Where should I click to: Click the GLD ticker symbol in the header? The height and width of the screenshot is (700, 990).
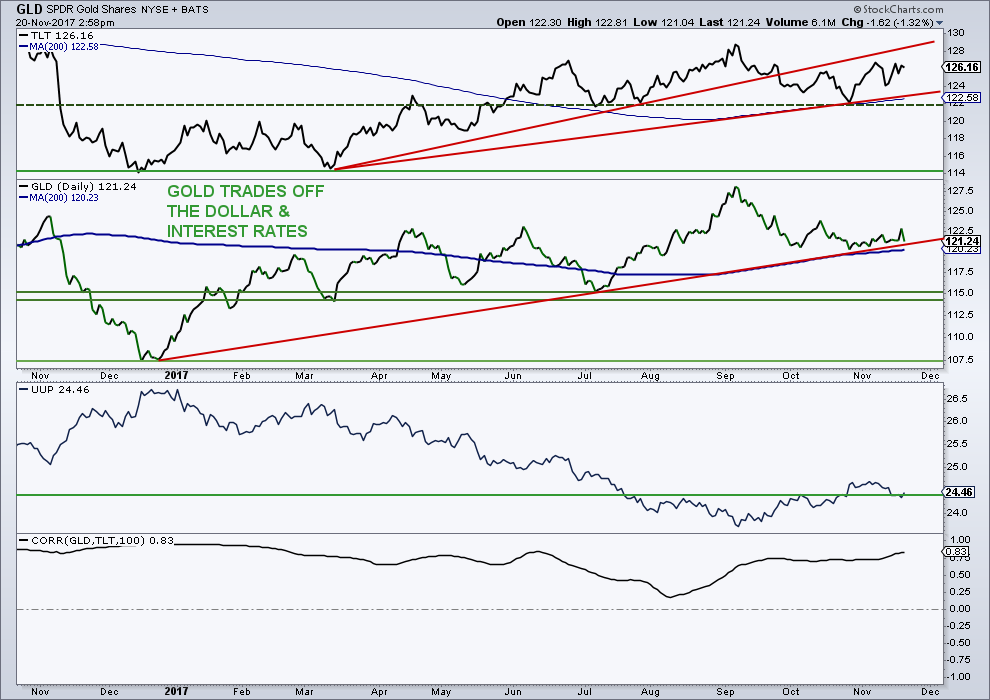(x=30, y=9)
